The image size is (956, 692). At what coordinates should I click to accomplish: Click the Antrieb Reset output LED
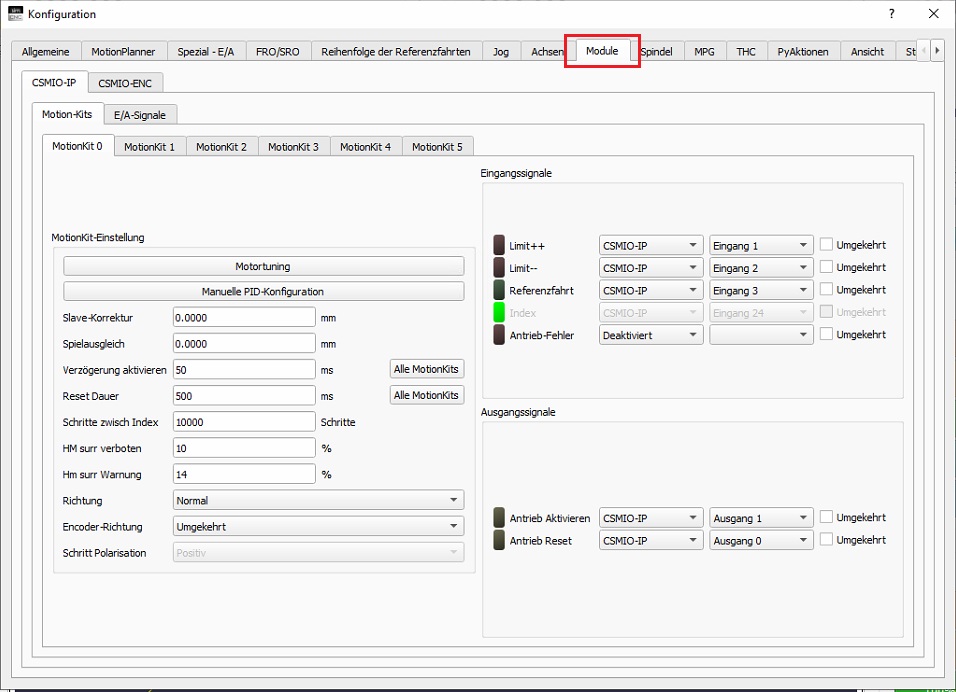(500, 540)
